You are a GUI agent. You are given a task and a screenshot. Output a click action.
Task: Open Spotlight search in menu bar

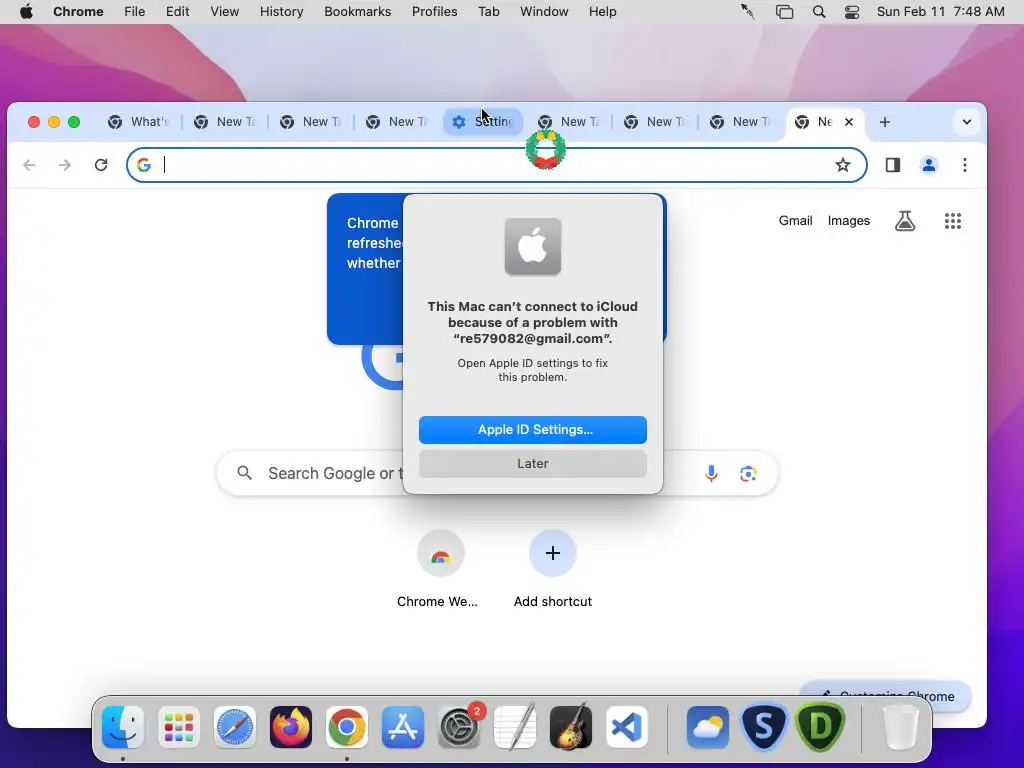point(818,12)
